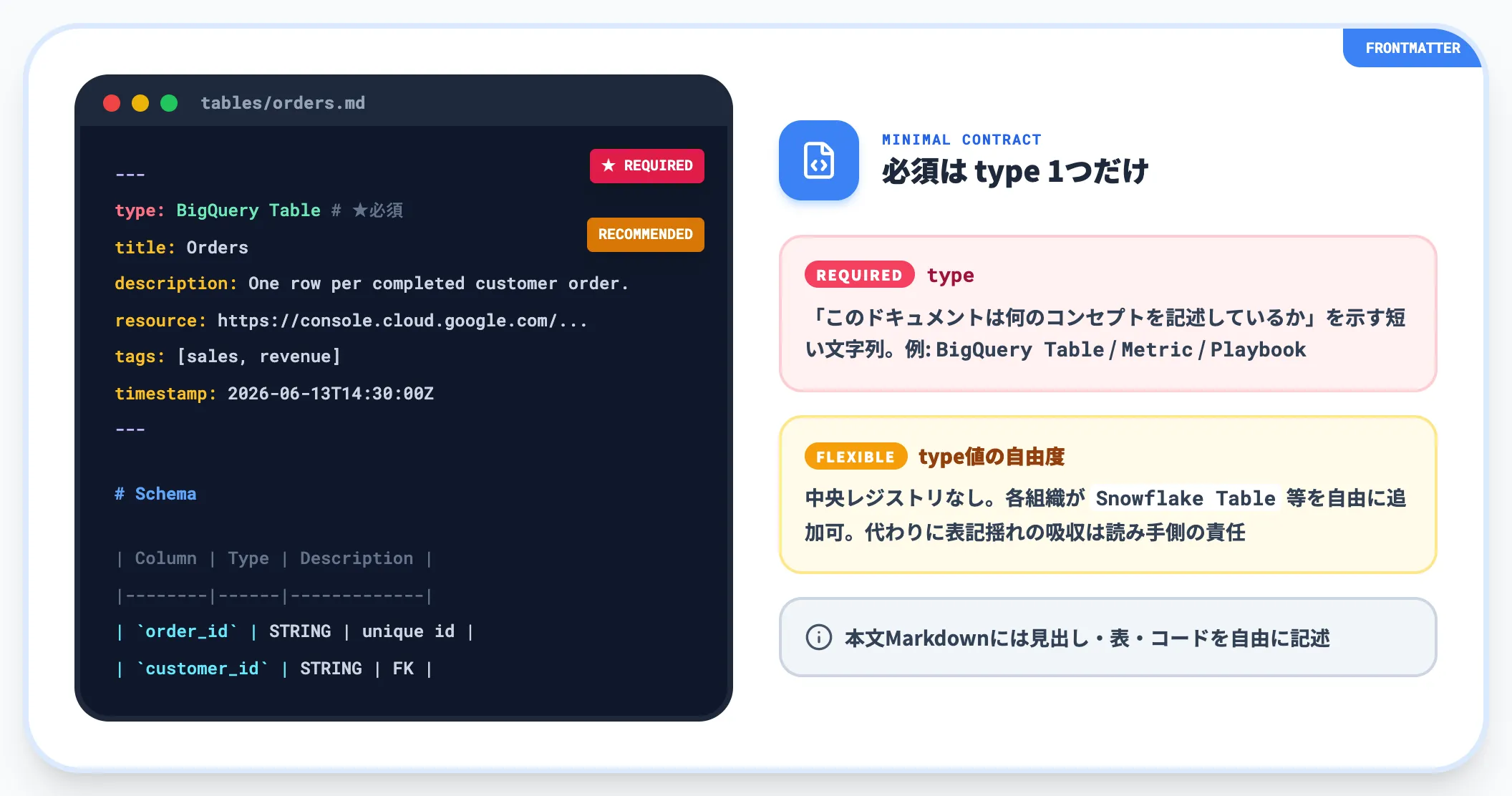1512x796 pixels.
Task: Click the 'tags: [sales, revenue]' line
Action: click(x=228, y=356)
